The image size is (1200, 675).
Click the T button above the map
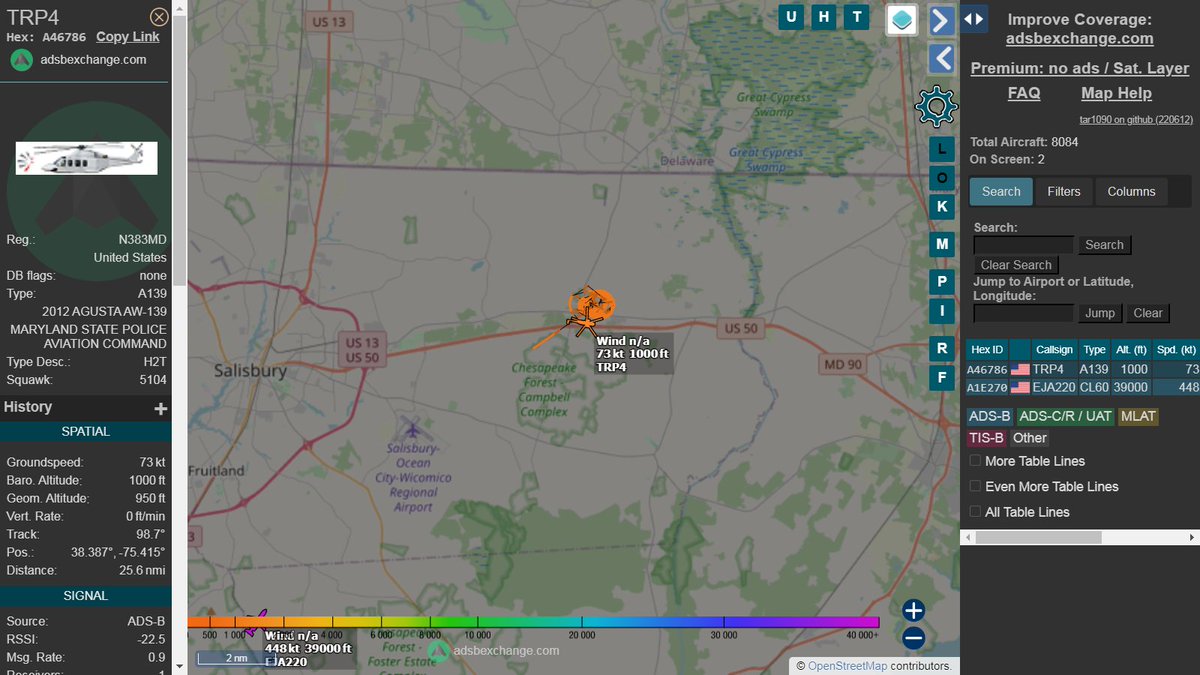[x=855, y=17]
